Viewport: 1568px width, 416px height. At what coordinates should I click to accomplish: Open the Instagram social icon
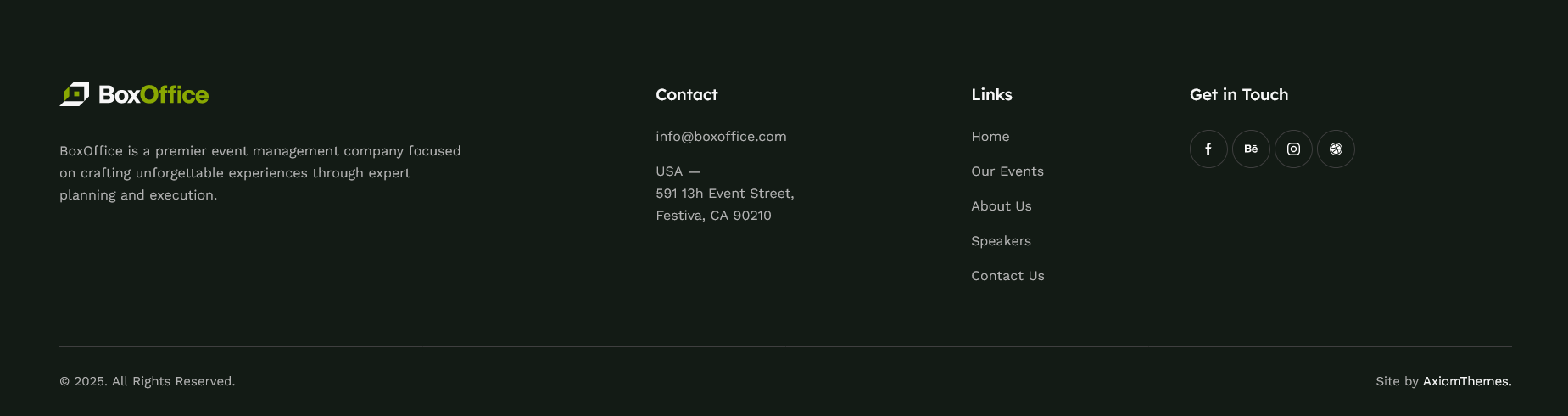(x=1293, y=149)
